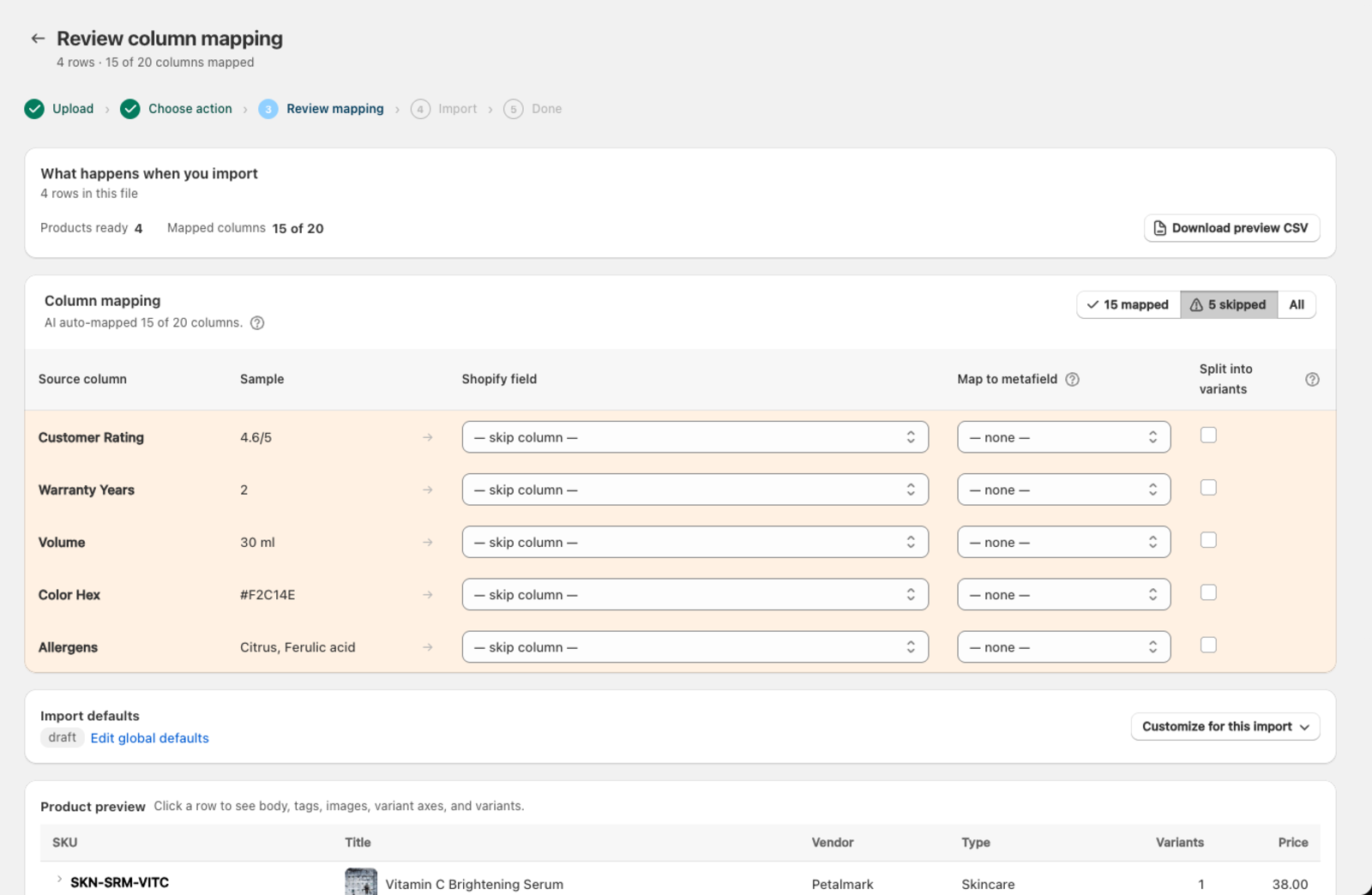Check Split into variants for Customer Rating
This screenshot has width=1372, height=895.
tap(1208, 435)
